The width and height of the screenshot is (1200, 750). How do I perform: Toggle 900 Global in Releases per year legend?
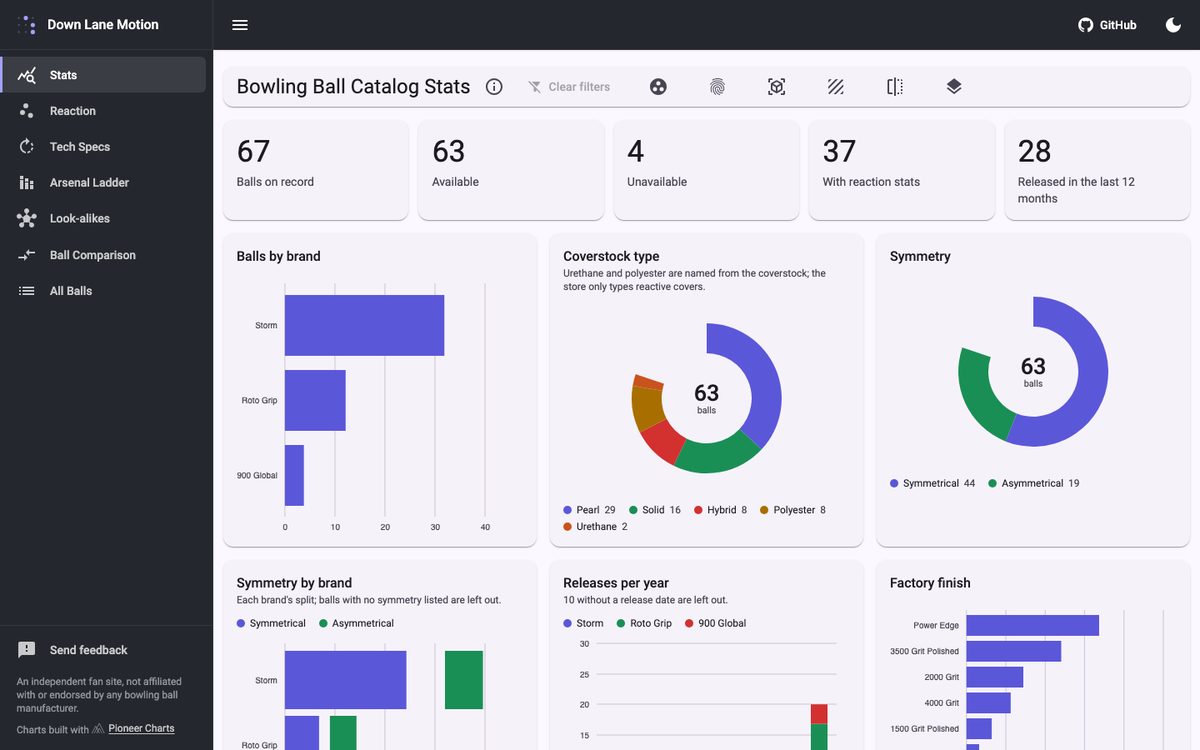715,623
